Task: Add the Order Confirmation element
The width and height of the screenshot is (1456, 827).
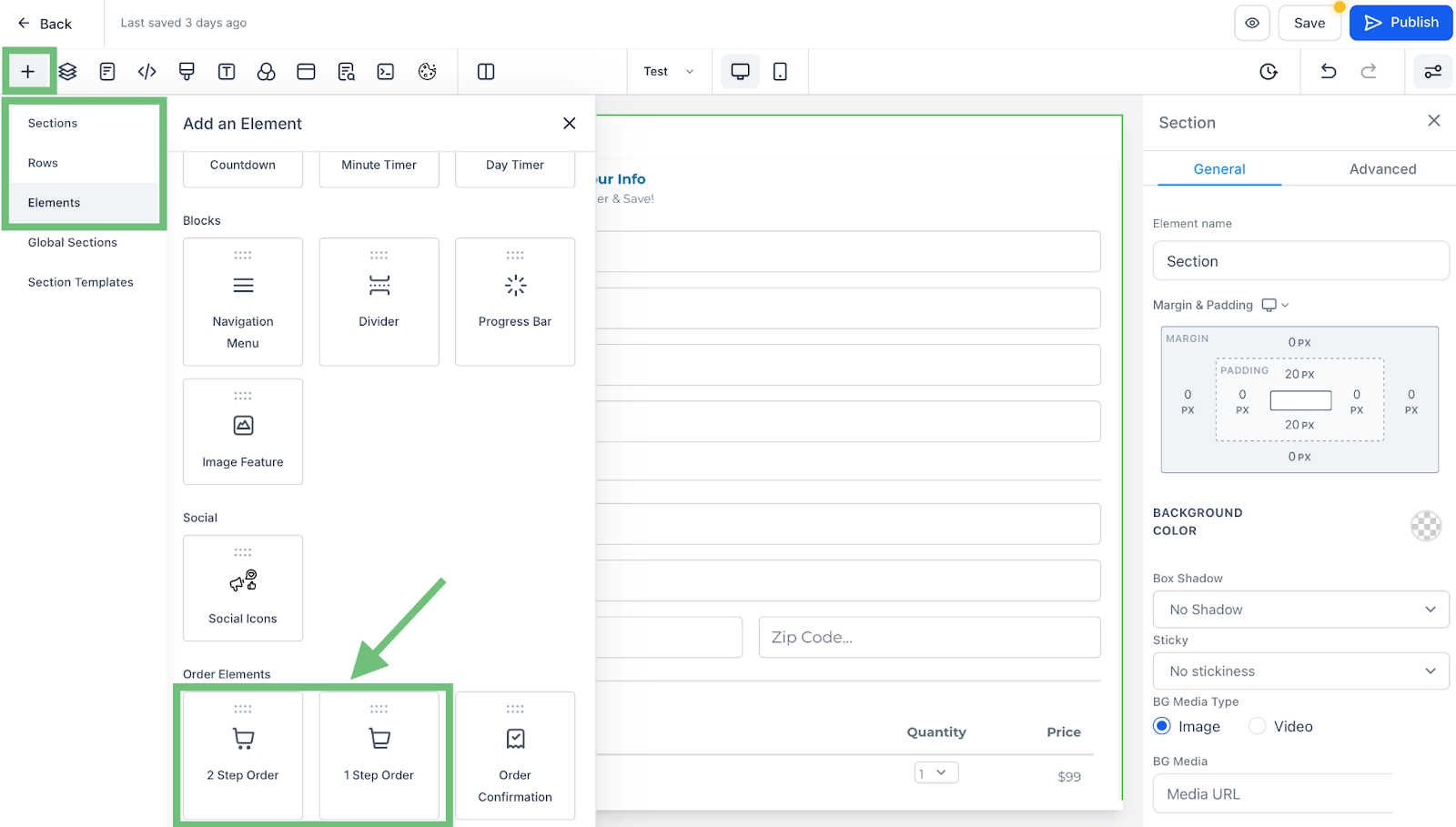Action: click(515, 755)
